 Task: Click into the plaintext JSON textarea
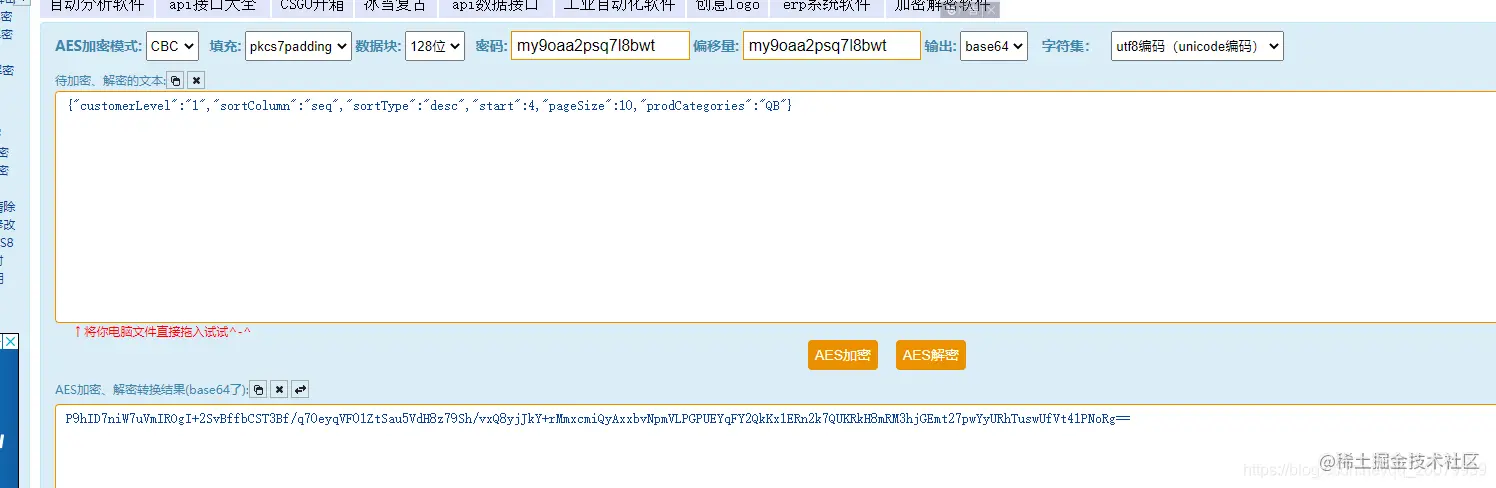(775, 207)
